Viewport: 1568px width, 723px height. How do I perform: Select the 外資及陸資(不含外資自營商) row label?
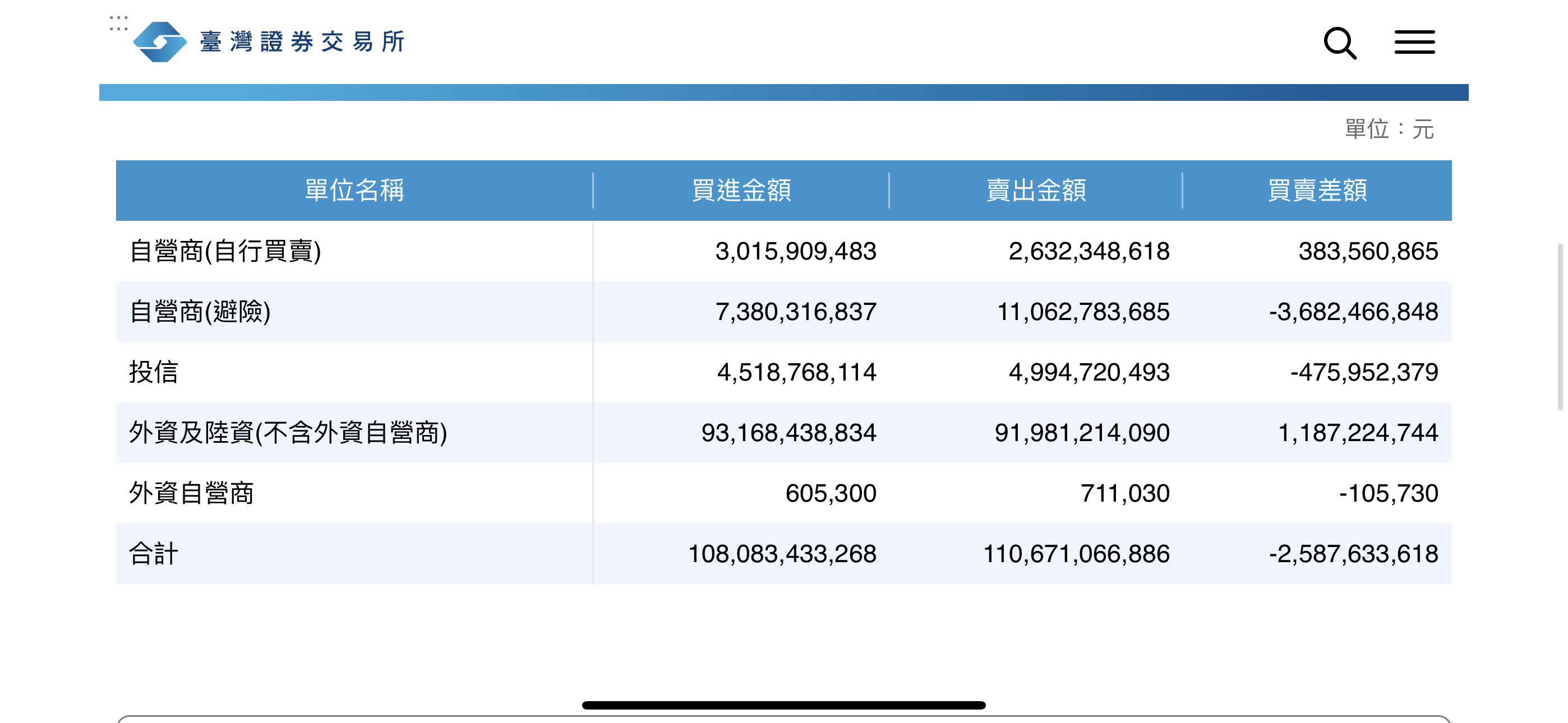click(288, 433)
